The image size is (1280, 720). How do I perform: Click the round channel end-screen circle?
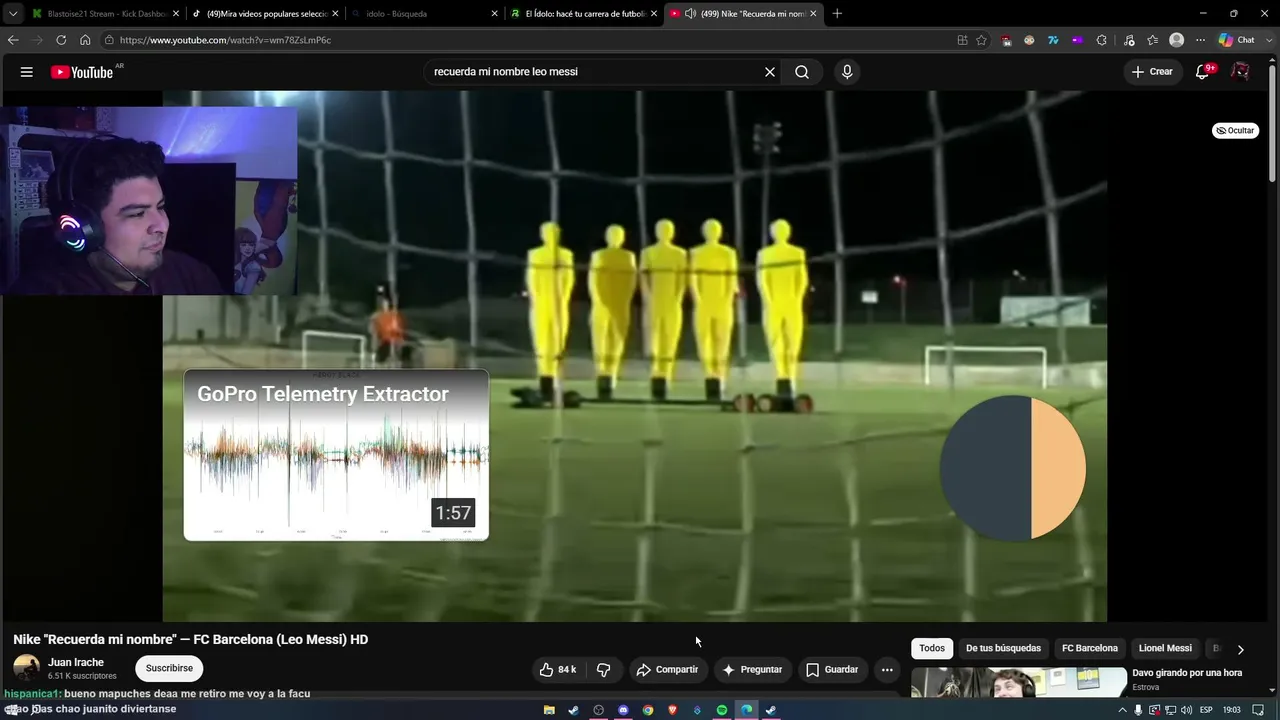[1013, 468]
